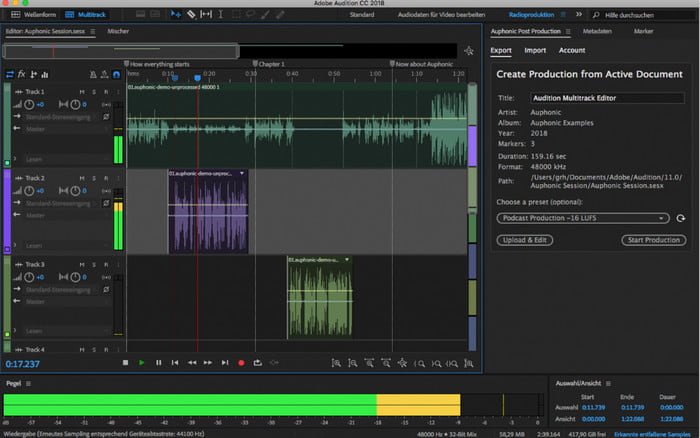Click Track 2 pan knob
This screenshot has height=438, width=700.
(75, 191)
